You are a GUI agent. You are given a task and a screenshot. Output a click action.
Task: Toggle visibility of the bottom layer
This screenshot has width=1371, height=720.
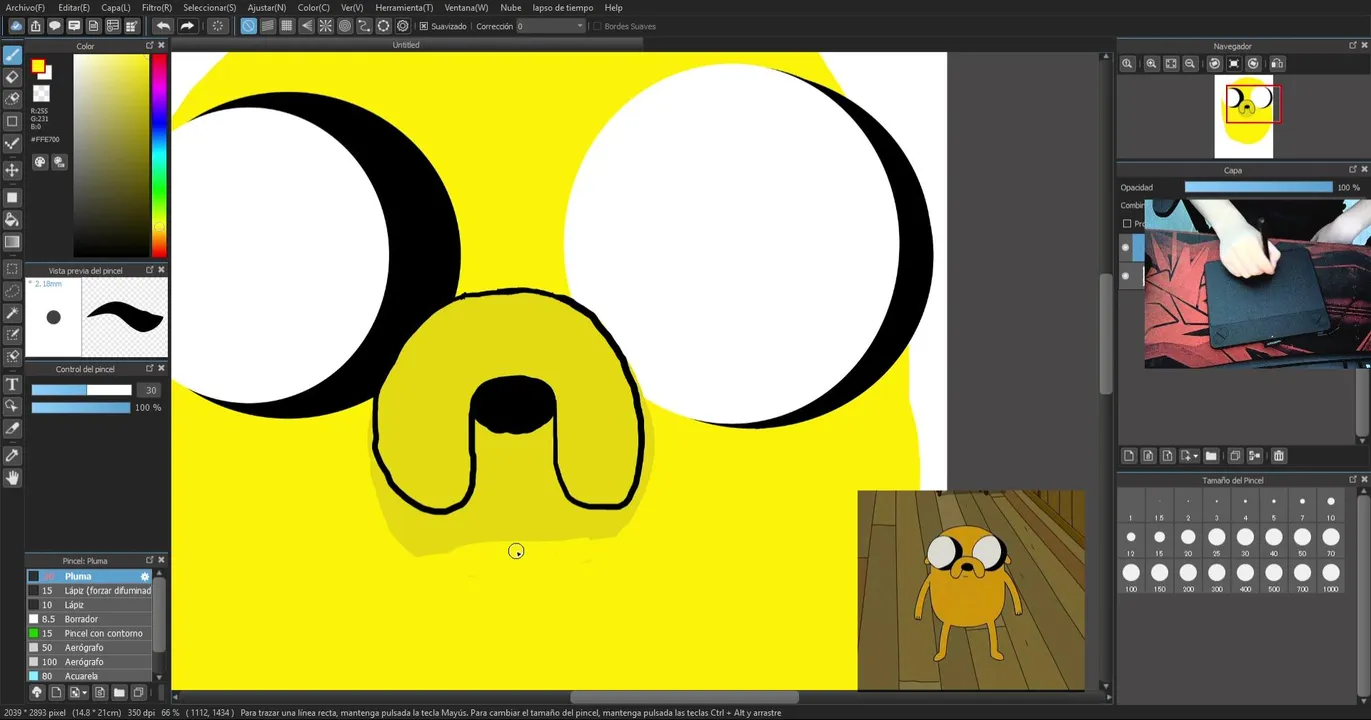(x=1125, y=275)
